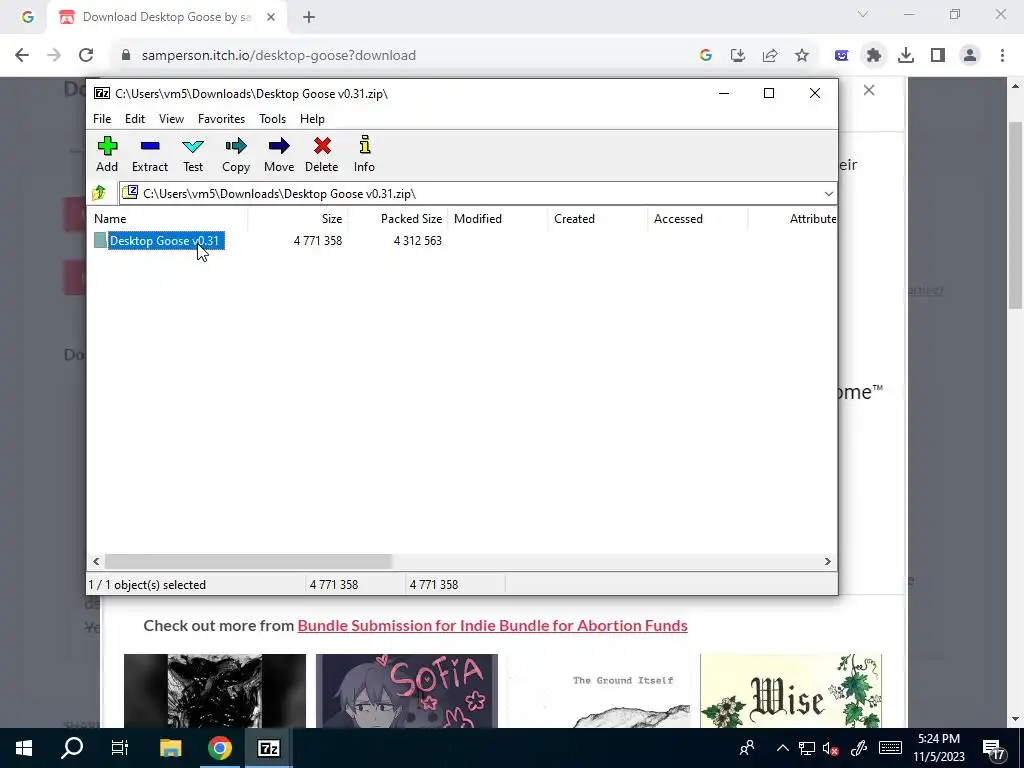
Task: Click the install app icon in address bar
Action: tap(738, 56)
